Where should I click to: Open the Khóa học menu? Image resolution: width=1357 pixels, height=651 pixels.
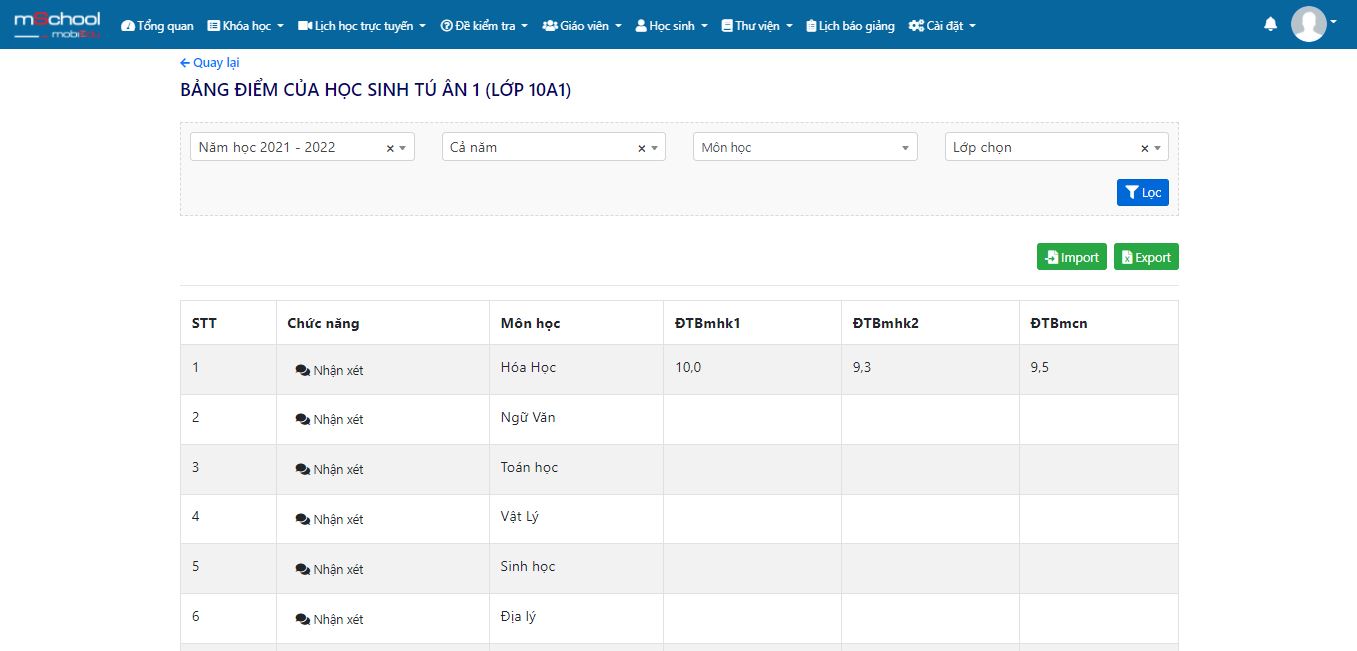tap(245, 26)
